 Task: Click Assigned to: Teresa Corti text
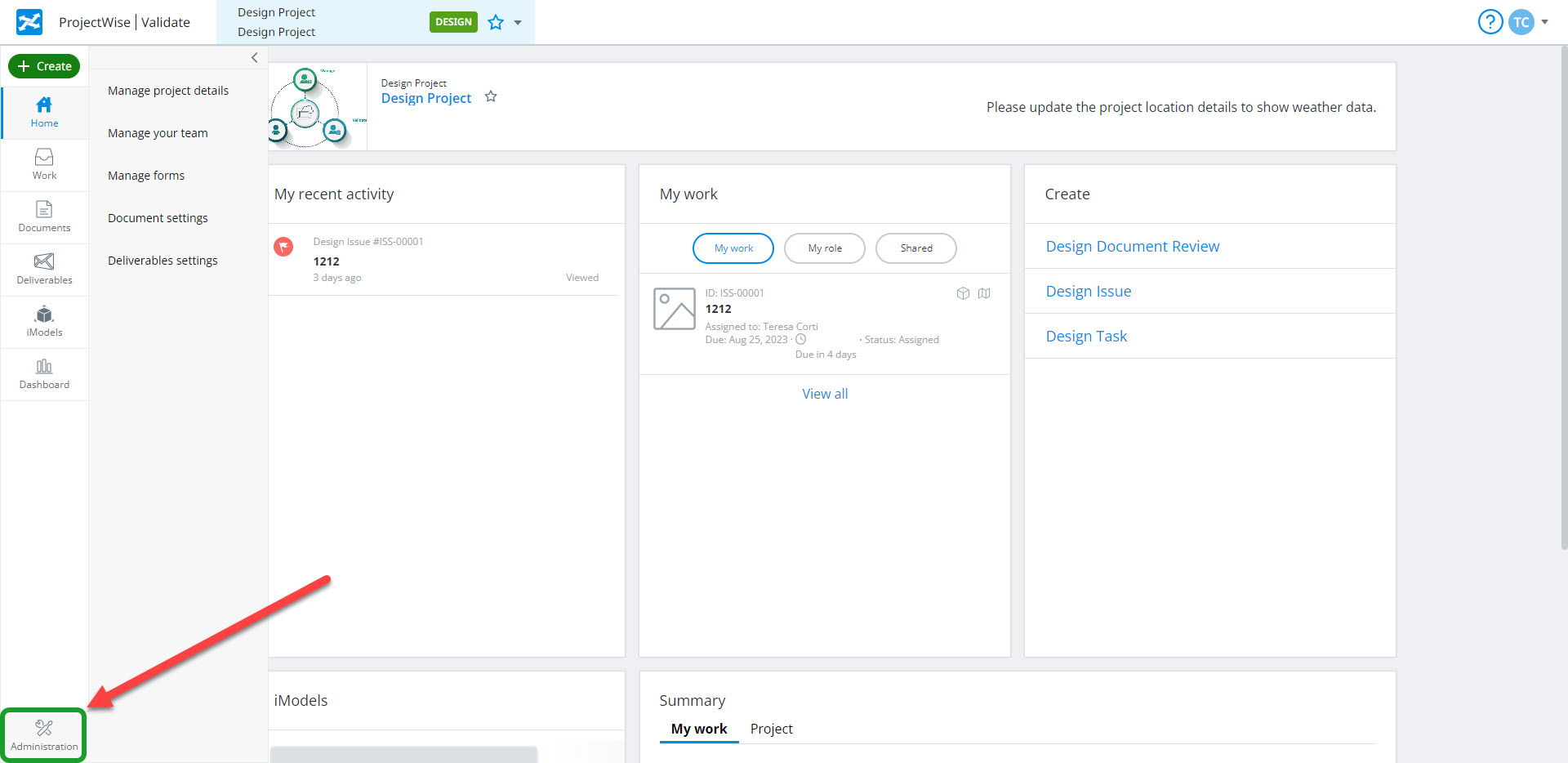coord(762,327)
